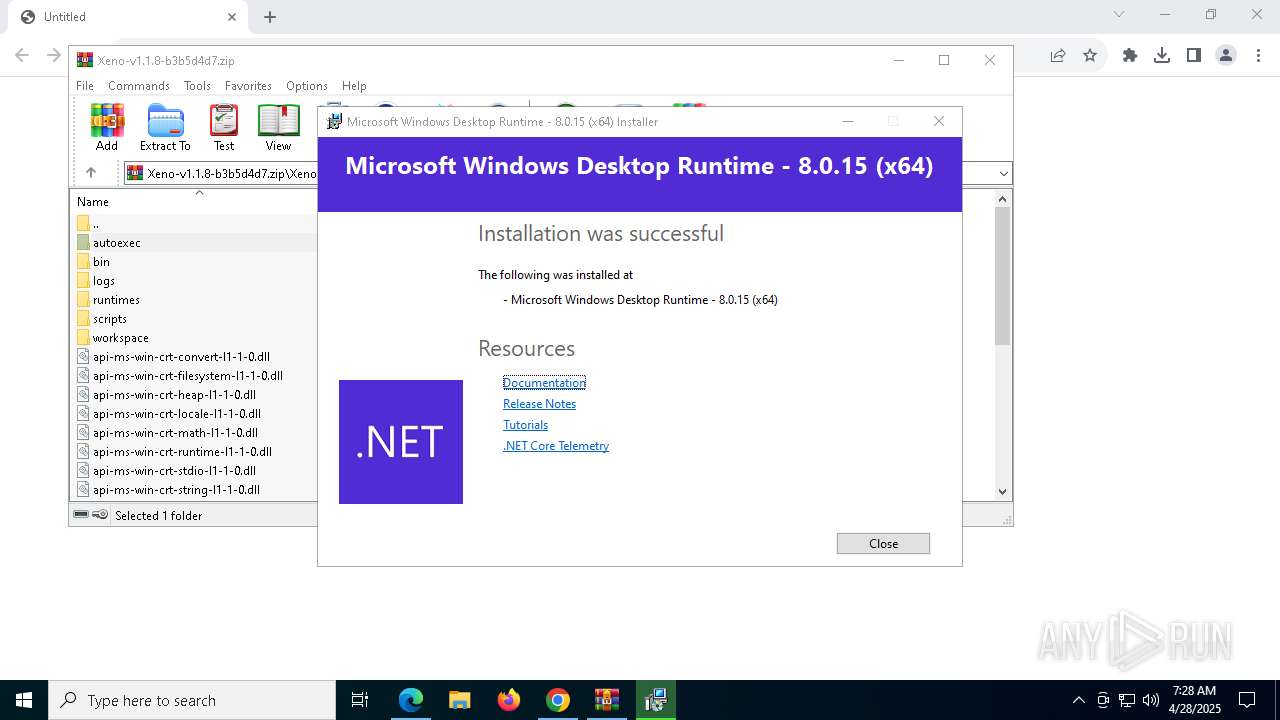Open the Favorites menu in WinRAR
This screenshot has height=720, width=1280.
pyautogui.click(x=248, y=86)
